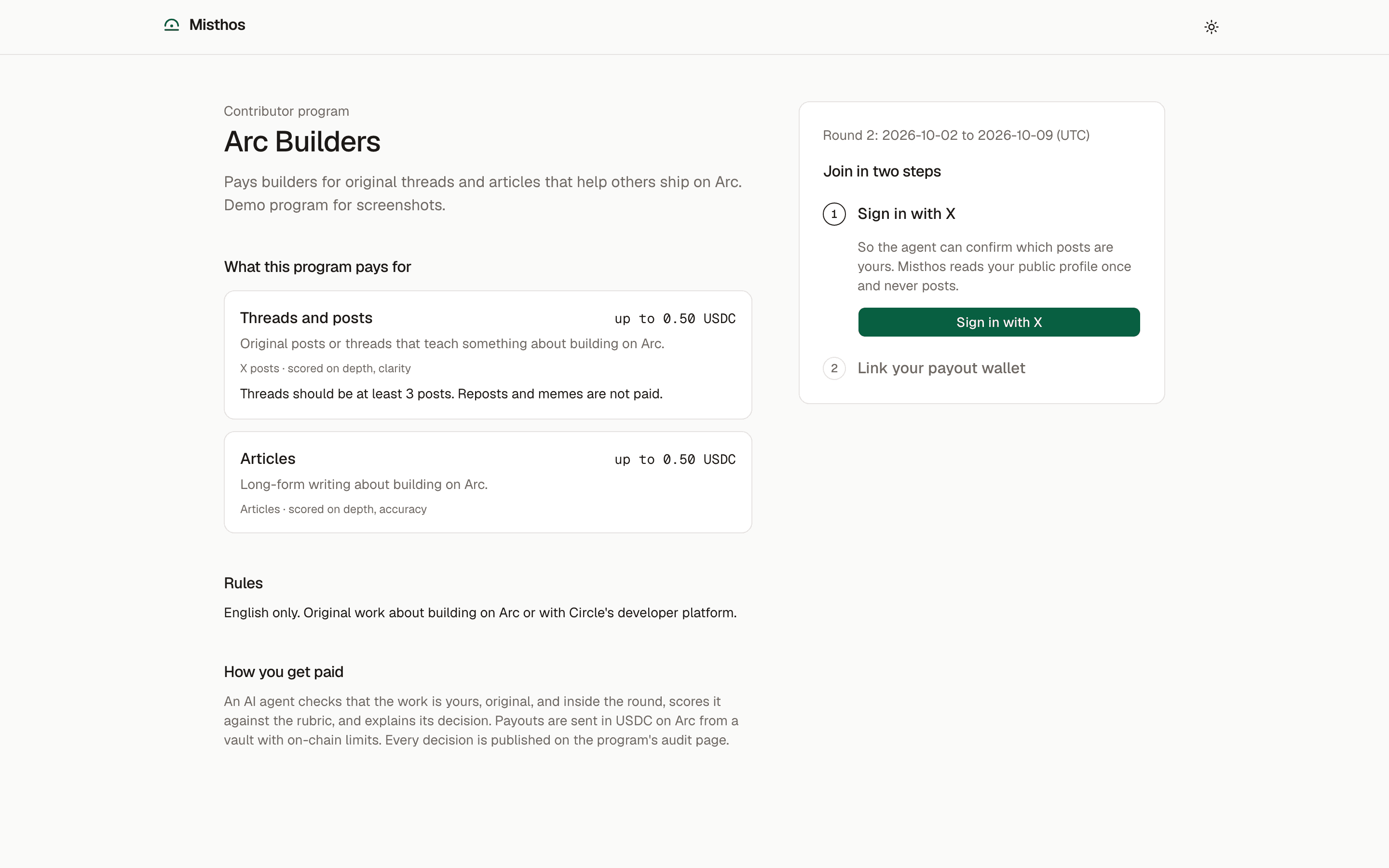Open the Misthos home link text
Image resolution: width=1389 pixels, height=868 pixels.
pyautogui.click(x=217, y=25)
